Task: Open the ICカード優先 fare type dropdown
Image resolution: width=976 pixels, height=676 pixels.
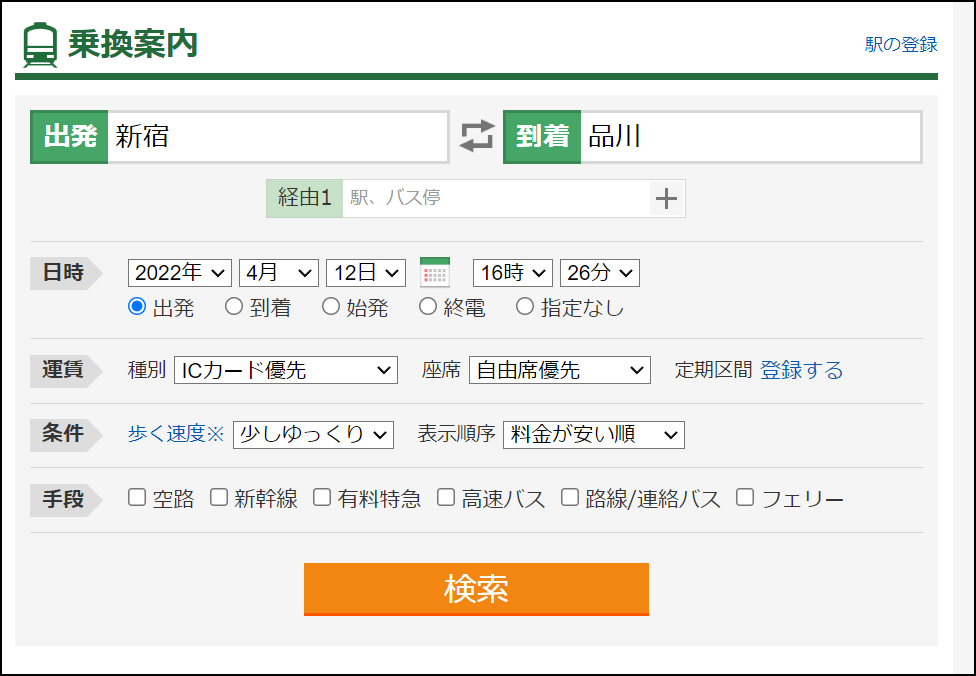Action: [x=287, y=369]
